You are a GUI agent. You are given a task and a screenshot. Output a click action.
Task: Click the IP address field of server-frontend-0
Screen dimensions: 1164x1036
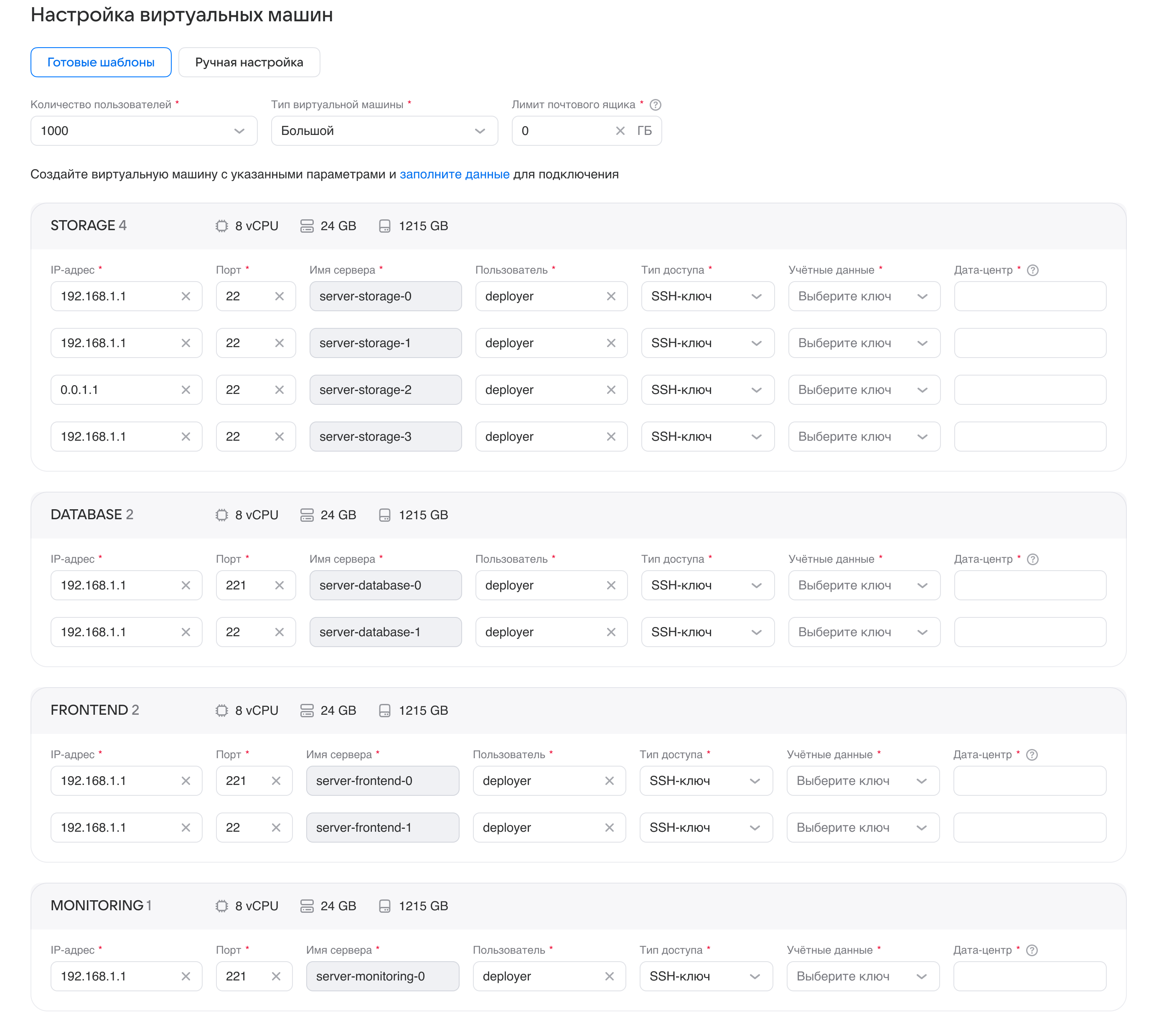(127, 781)
